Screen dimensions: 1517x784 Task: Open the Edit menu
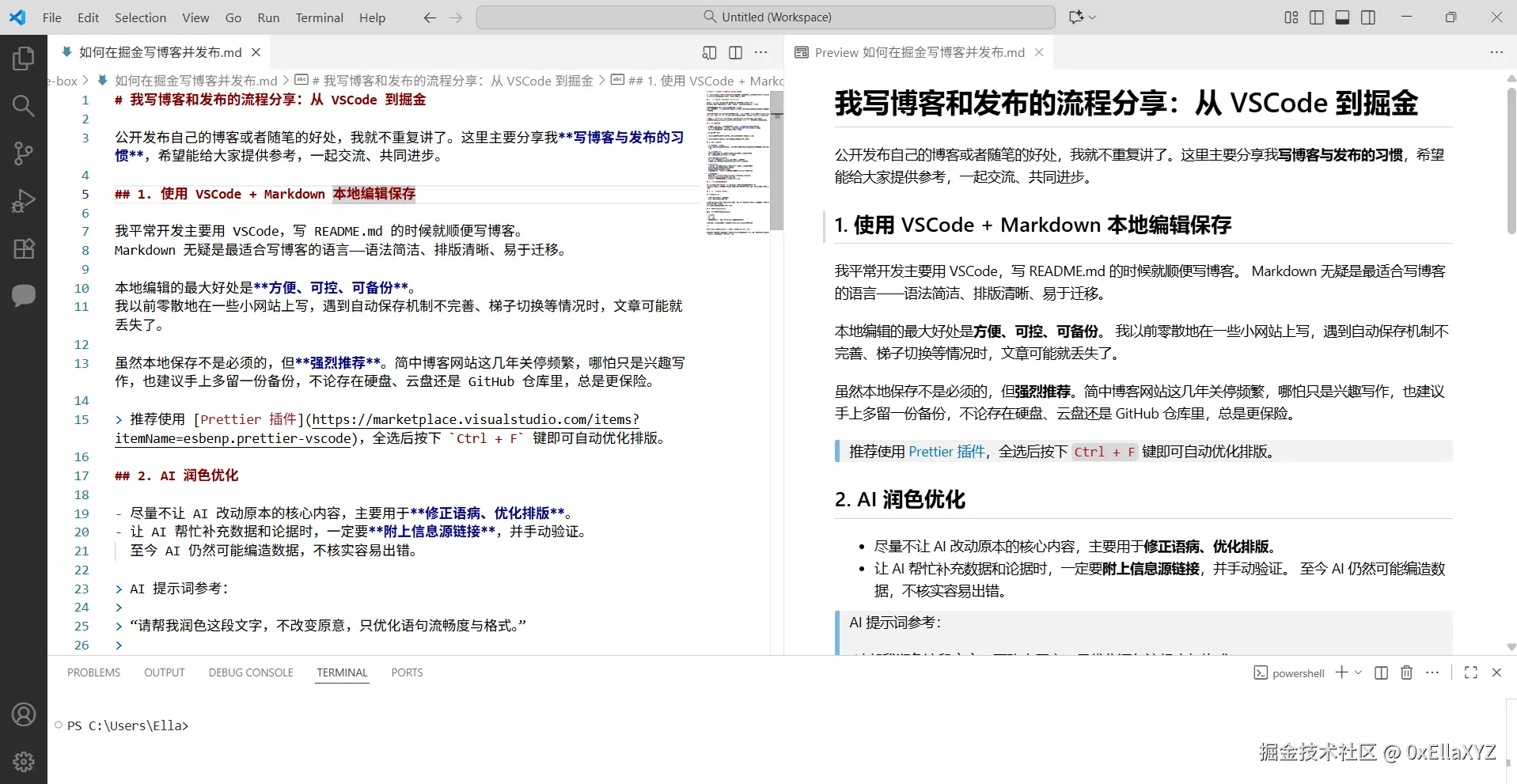(x=89, y=17)
